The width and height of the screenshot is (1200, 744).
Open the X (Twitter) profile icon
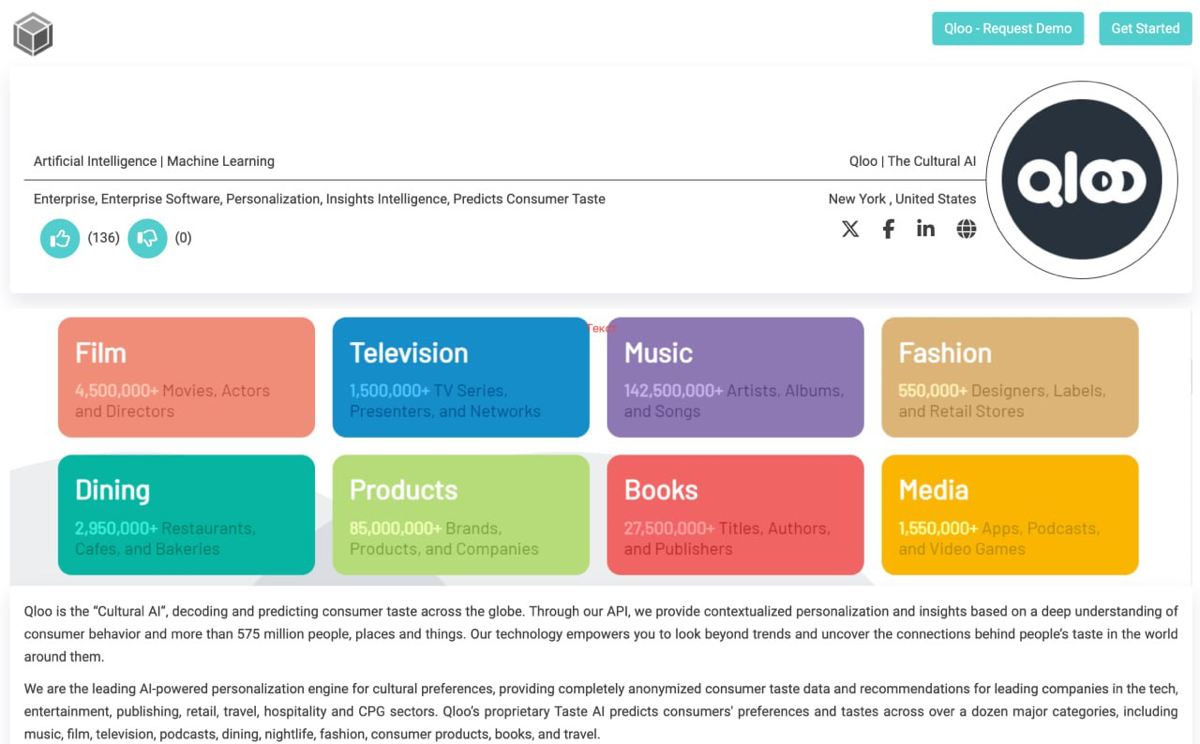[850, 229]
